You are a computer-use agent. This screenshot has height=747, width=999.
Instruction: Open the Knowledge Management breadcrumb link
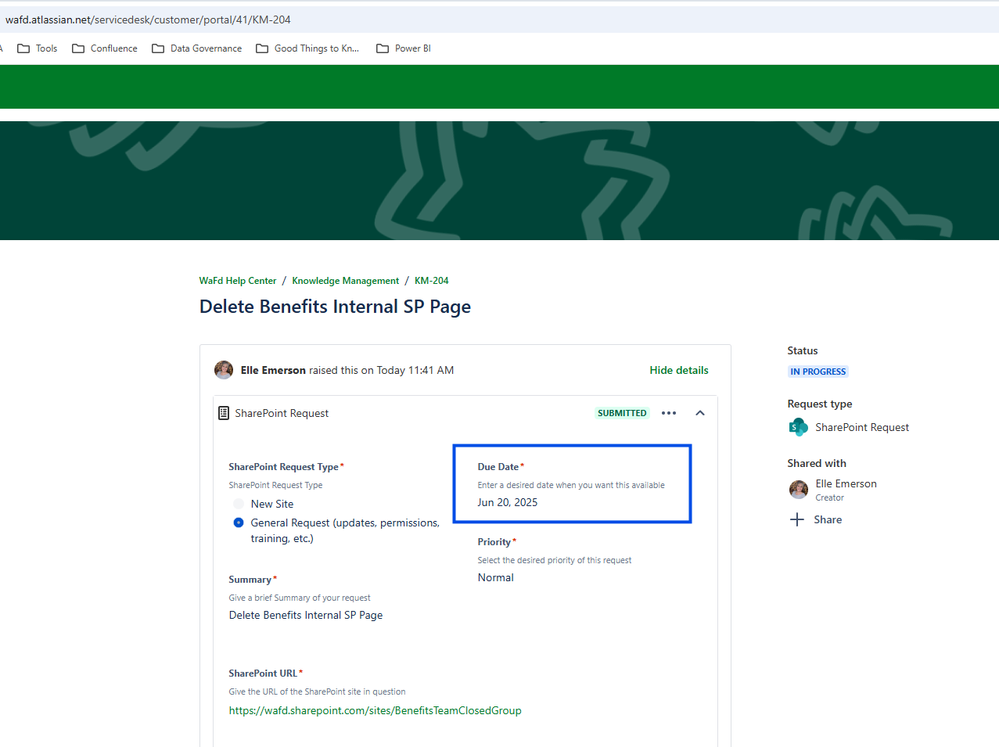[x=345, y=280]
